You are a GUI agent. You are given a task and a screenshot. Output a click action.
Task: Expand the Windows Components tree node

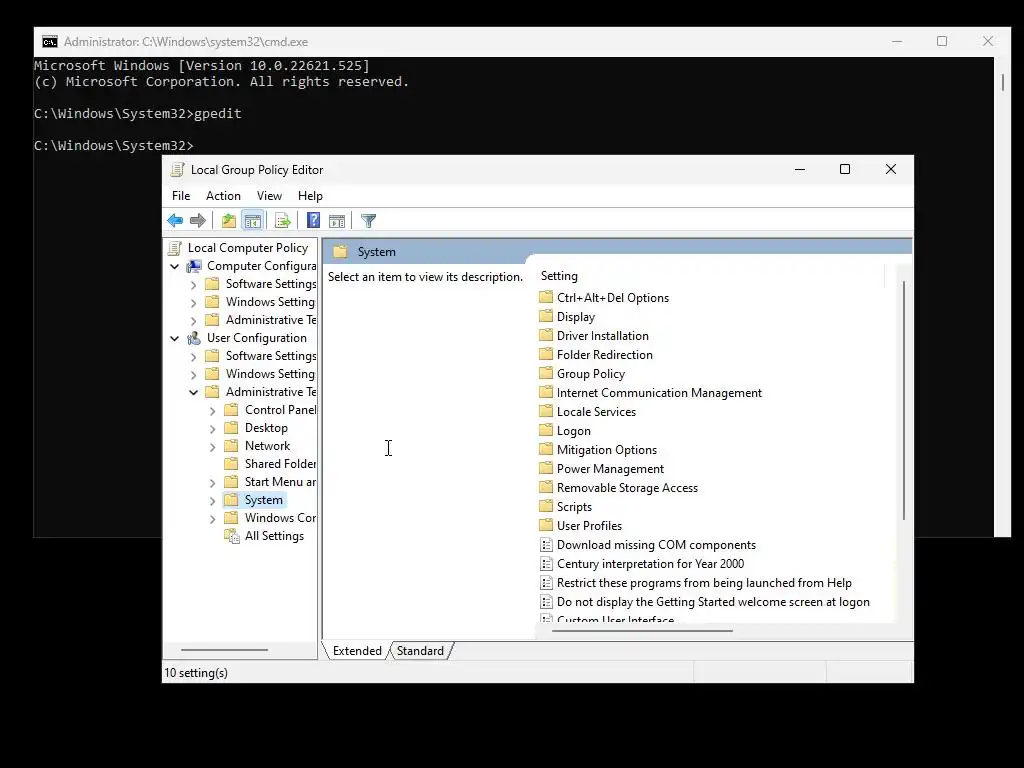click(212, 519)
